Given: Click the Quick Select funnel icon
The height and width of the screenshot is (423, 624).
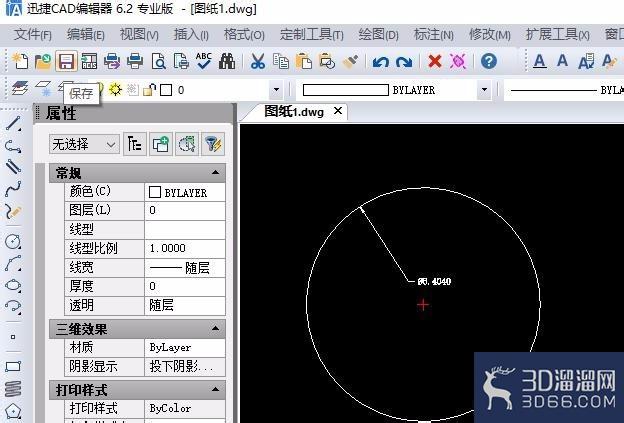Looking at the screenshot, I should click(x=213, y=144).
